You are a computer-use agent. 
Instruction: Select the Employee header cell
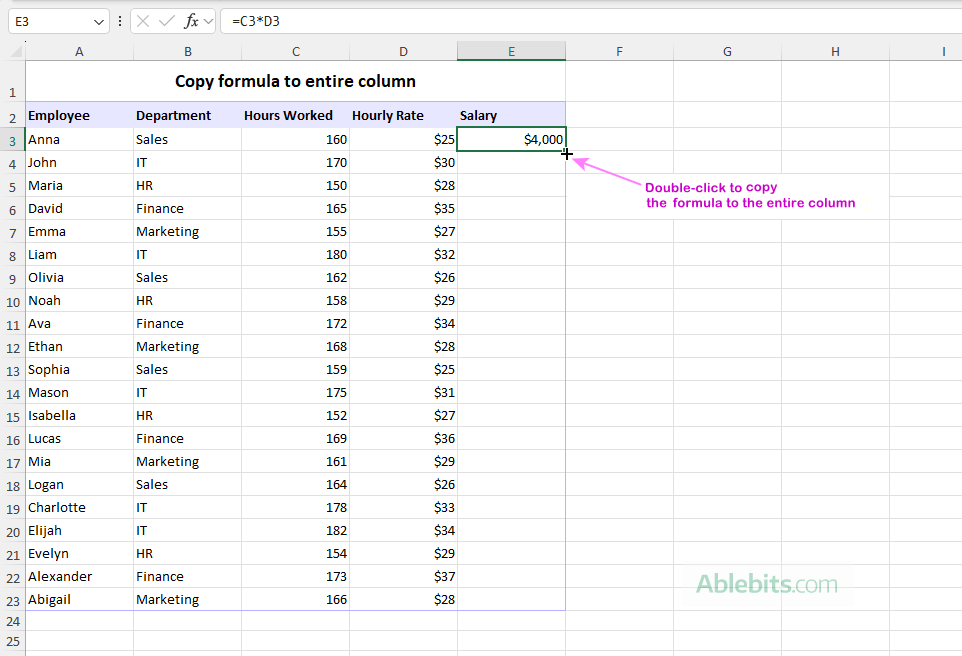(79, 115)
